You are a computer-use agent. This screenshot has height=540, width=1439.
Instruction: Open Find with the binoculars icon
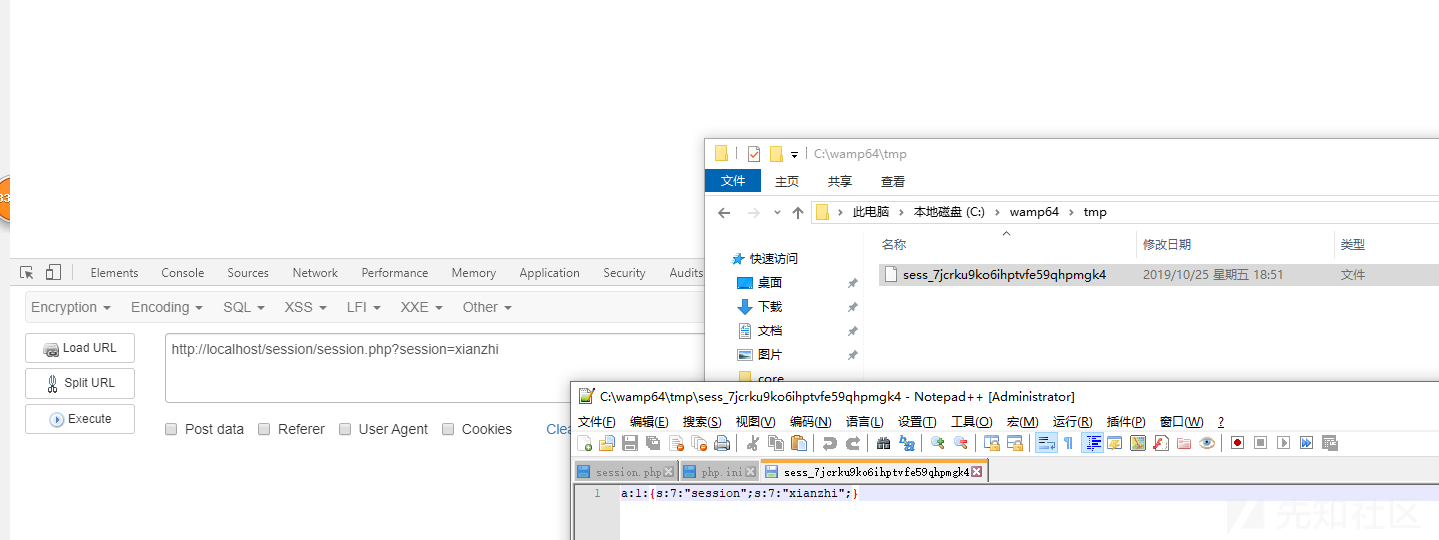point(883,443)
